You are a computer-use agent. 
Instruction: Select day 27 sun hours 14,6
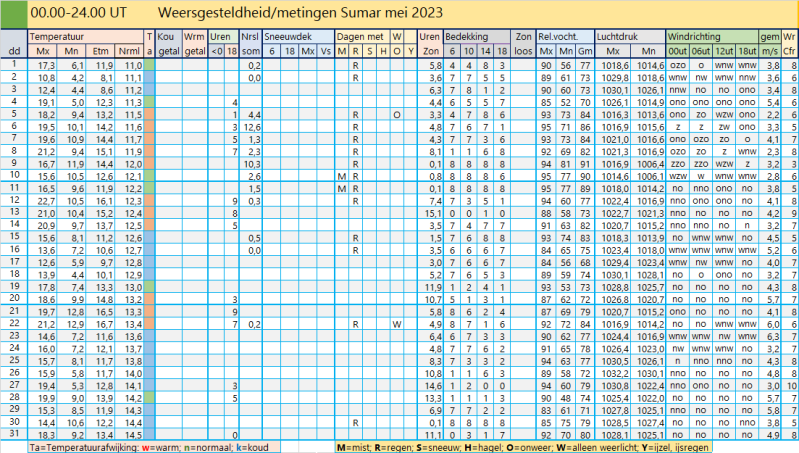(433, 386)
